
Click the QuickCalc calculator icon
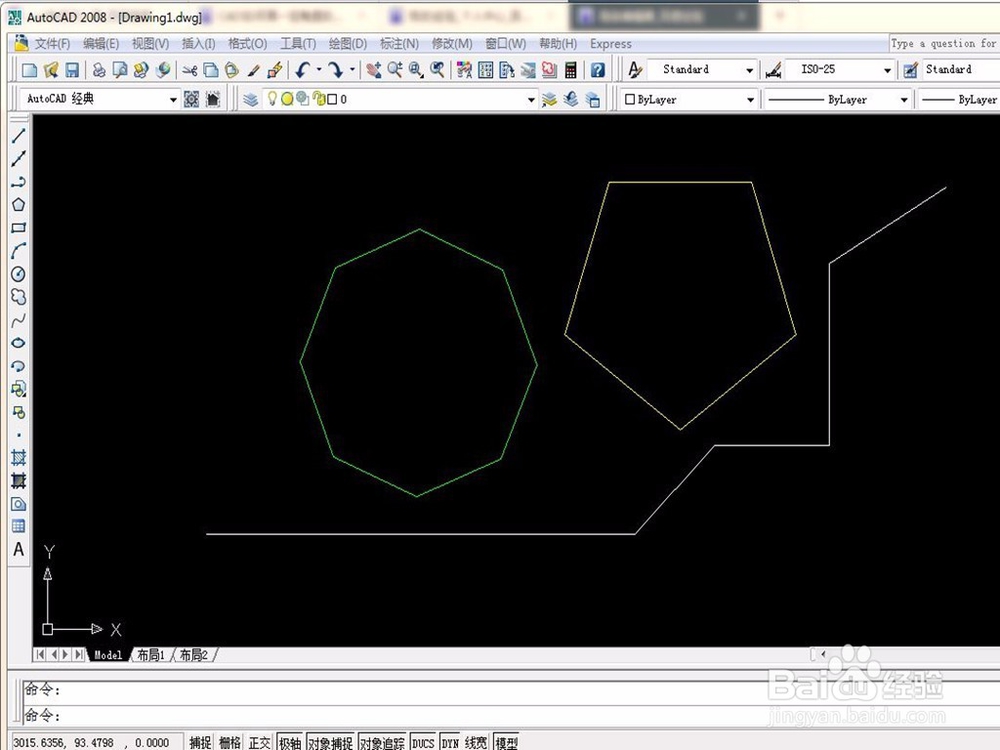571,70
